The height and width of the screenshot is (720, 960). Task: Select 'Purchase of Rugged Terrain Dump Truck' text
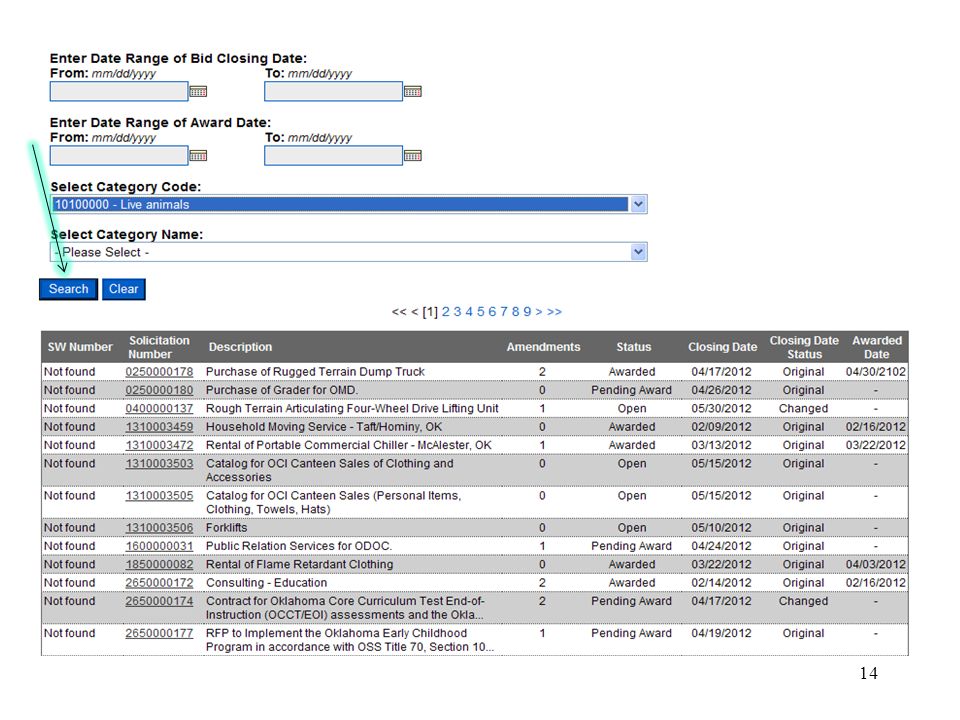[x=315, y=372]
